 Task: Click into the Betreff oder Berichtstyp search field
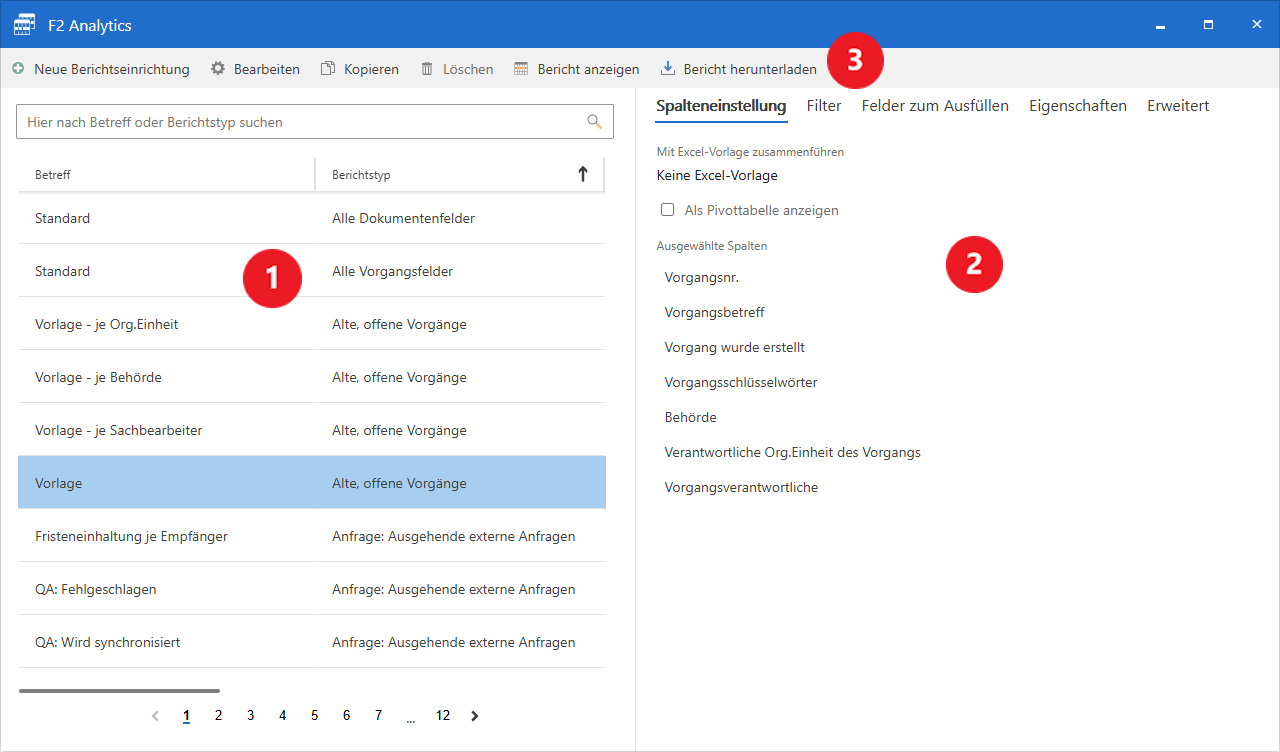[315, 122]
